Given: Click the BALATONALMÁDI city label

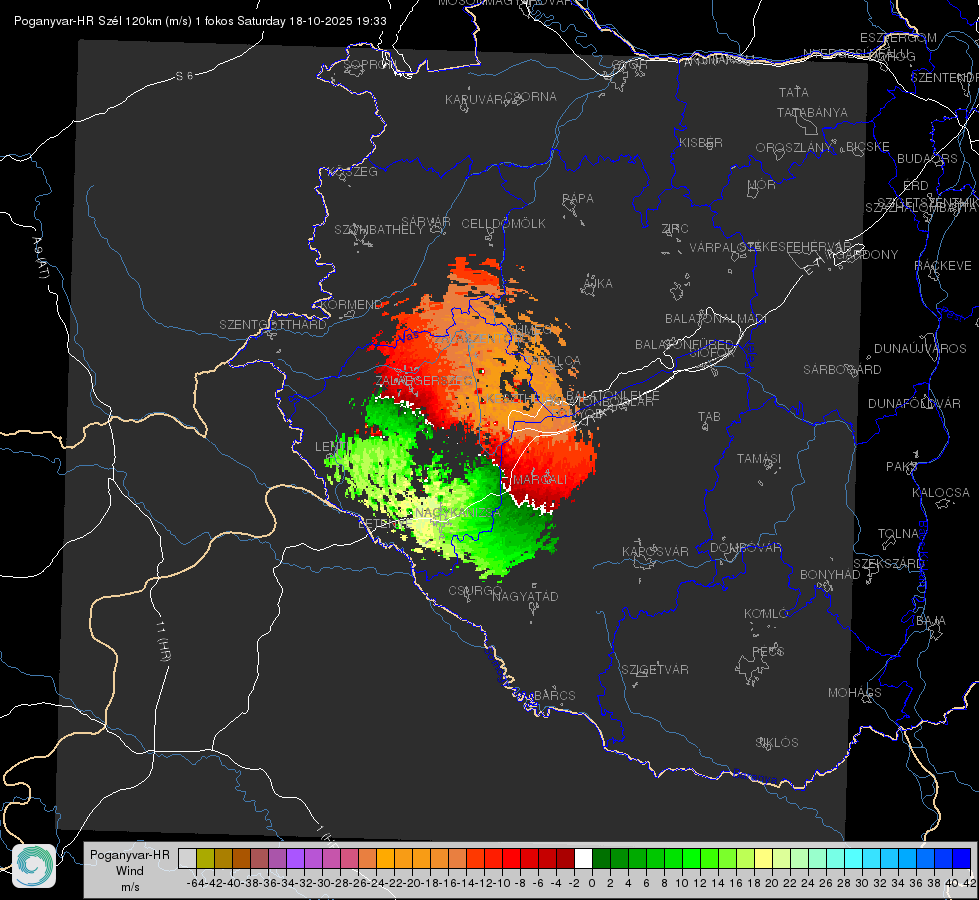Looking at the screenshot, I should coord(716,318).
